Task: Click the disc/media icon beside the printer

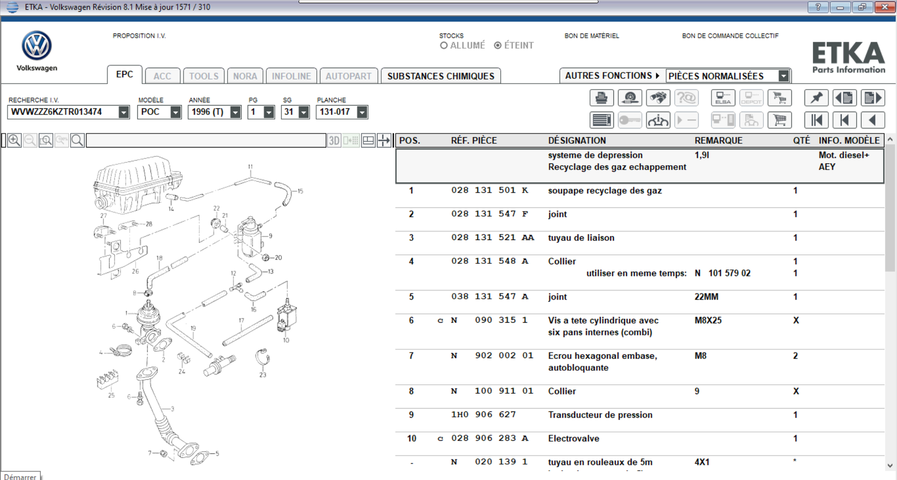Action: click(630, 98)
